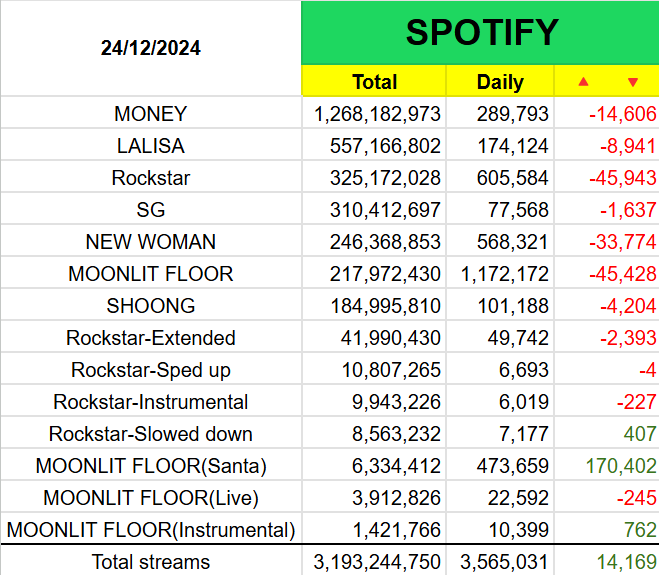
Task: Click the Daily column header
Action: point(500,81)
